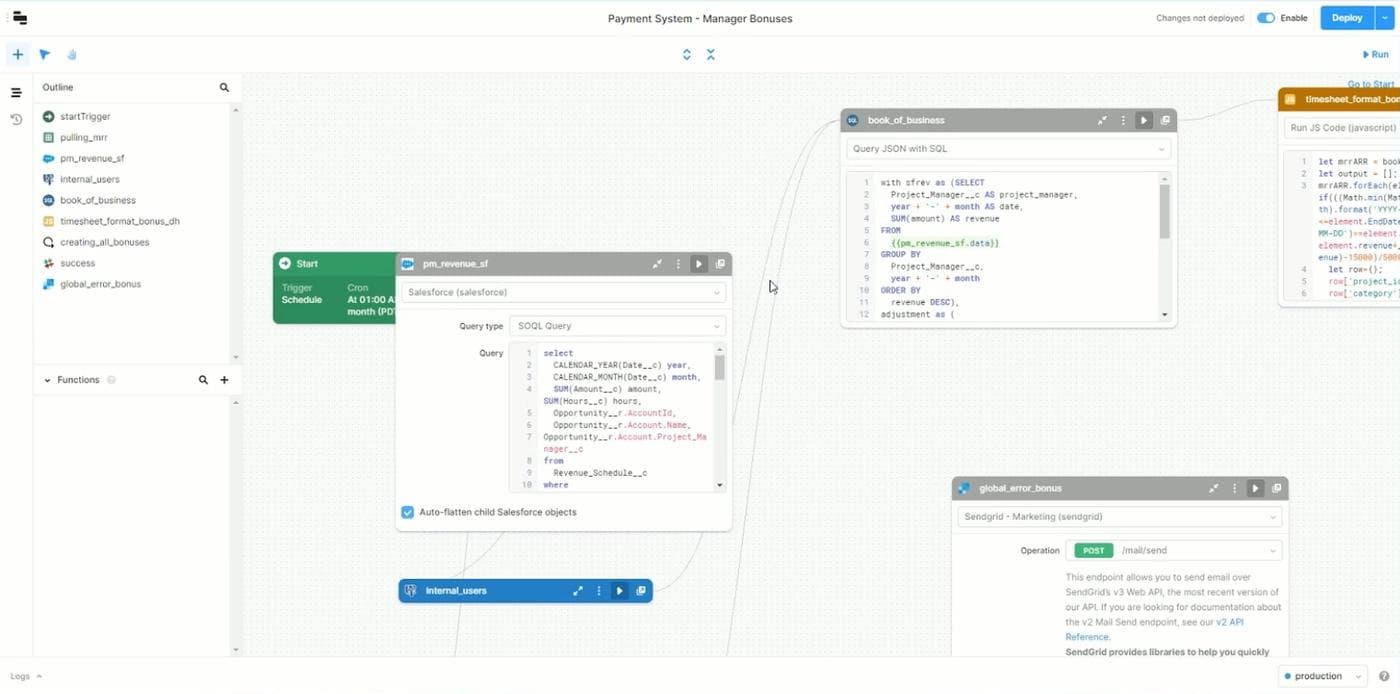
Task: Open the Salesforce resource dropdown
Action: click(563, 292)
